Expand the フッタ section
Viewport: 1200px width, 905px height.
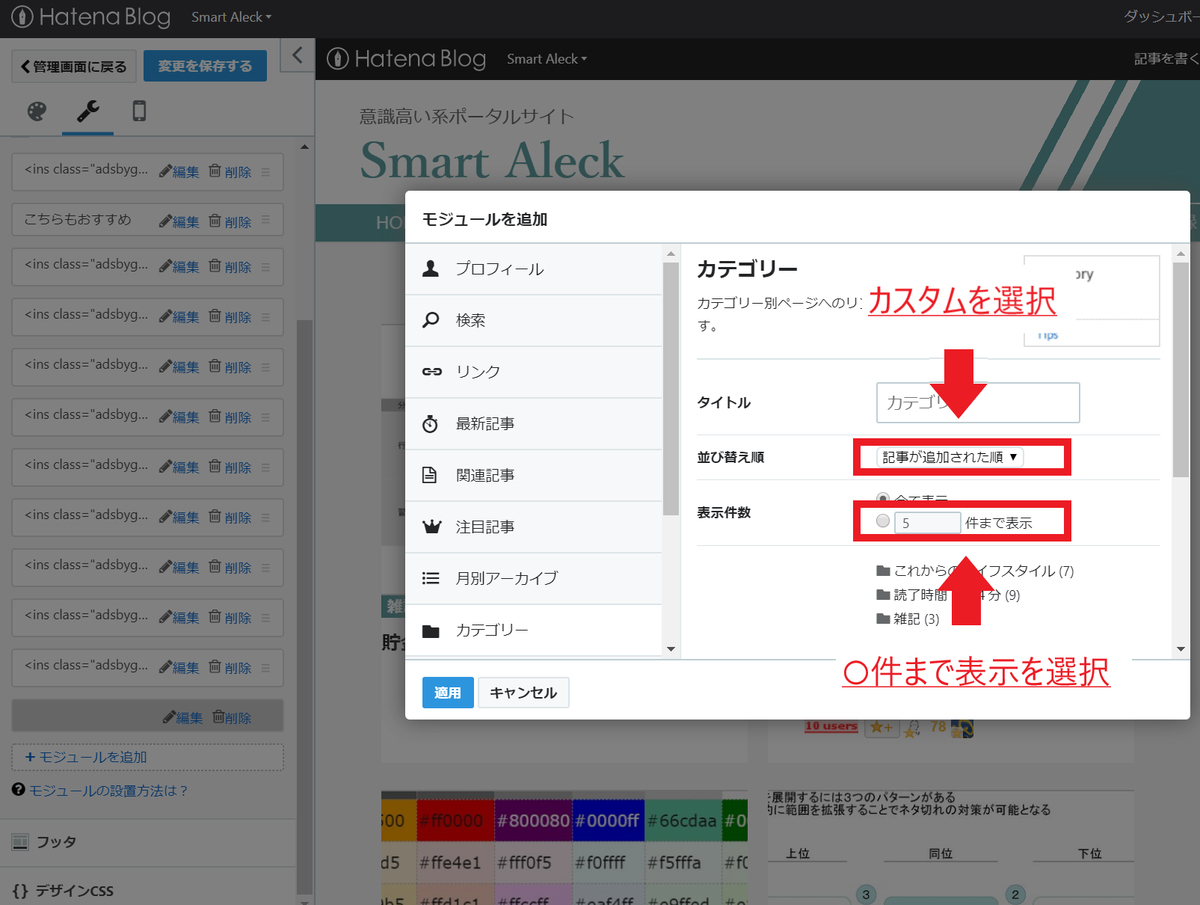click(148, 842)
